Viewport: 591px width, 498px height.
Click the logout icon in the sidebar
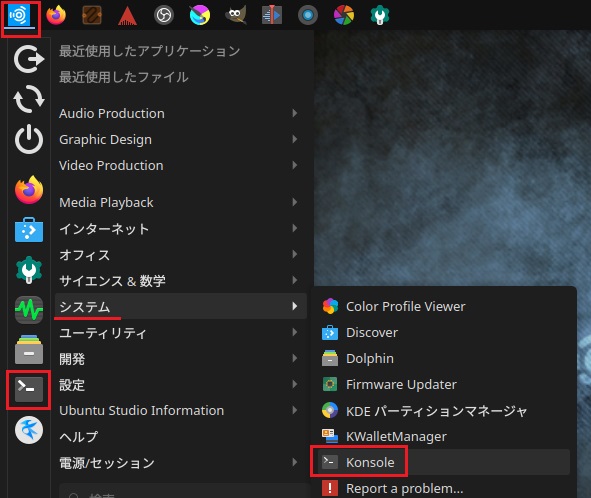(29, 59)
